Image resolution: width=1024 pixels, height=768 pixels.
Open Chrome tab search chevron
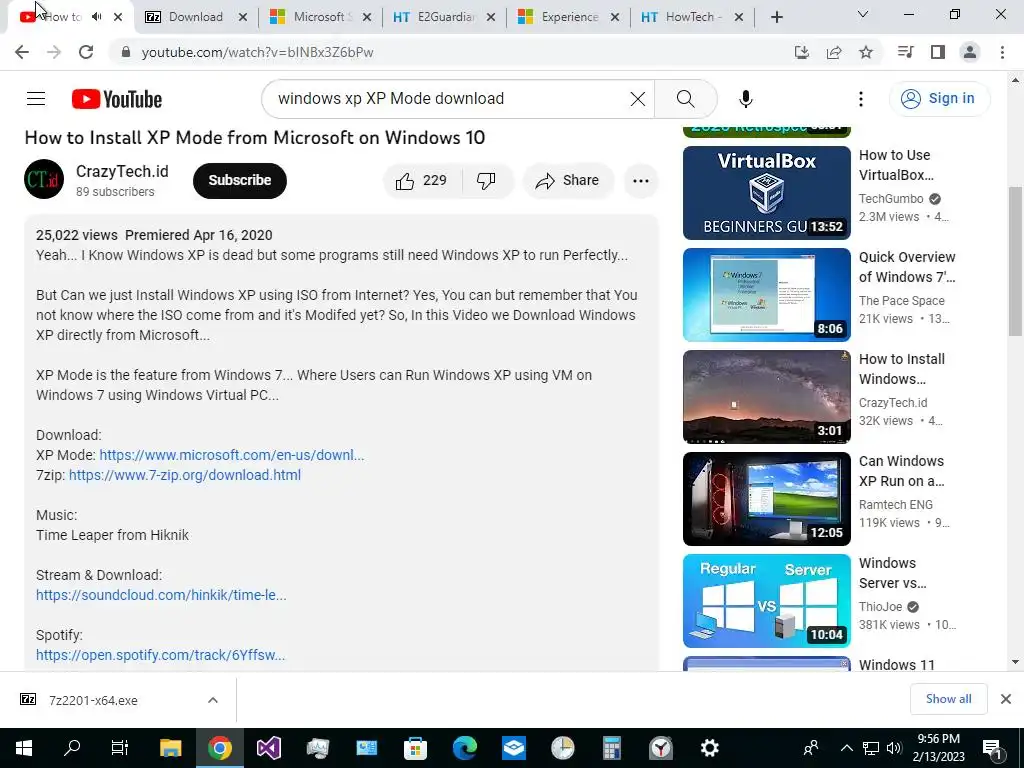(863, 14)
